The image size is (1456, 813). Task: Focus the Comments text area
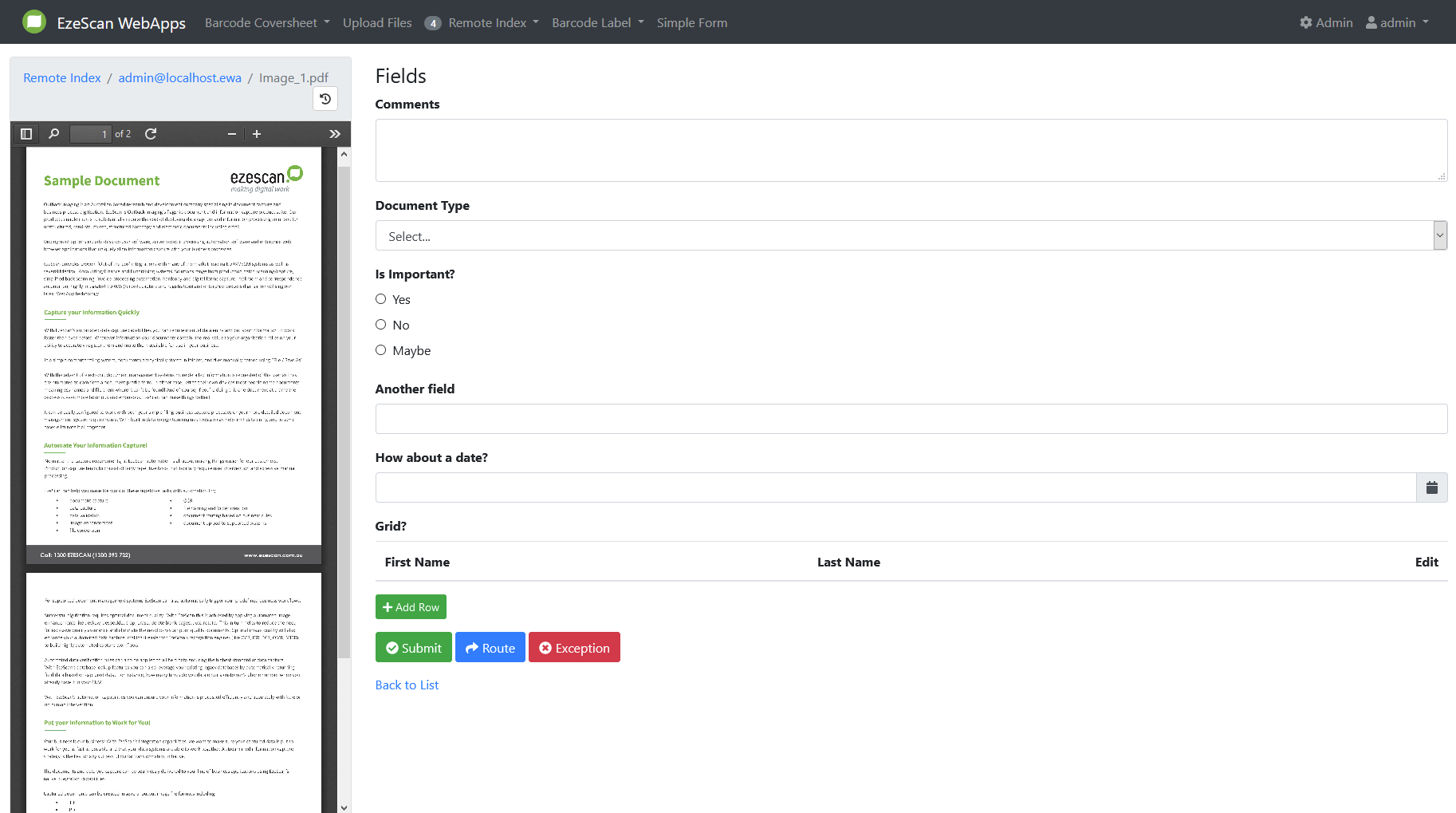click(911, 150)
